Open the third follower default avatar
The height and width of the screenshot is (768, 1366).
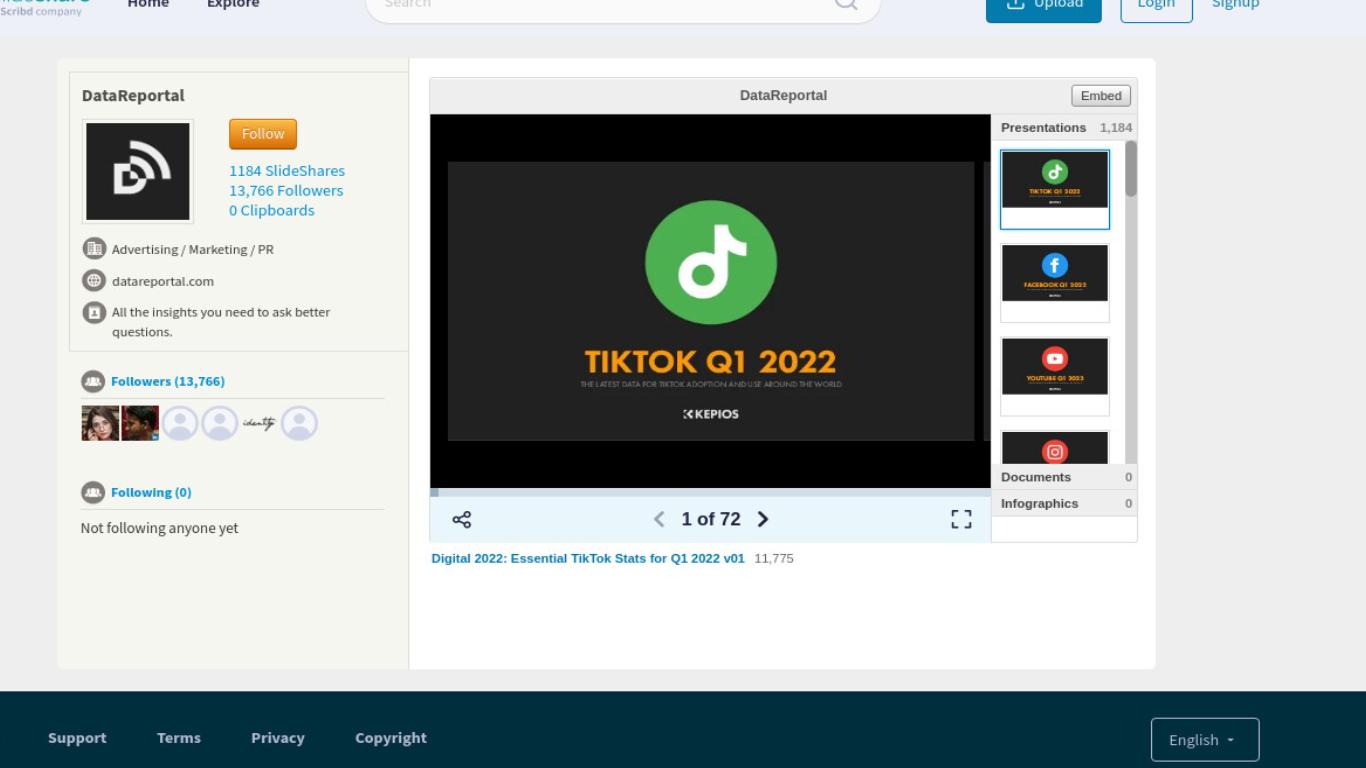point(180,423)
